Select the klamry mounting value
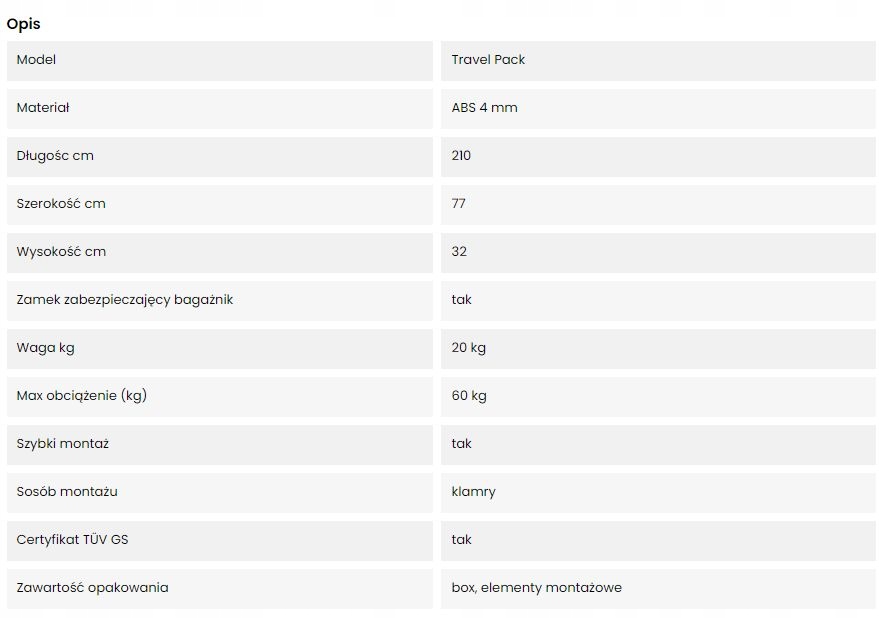 (473, 492)
